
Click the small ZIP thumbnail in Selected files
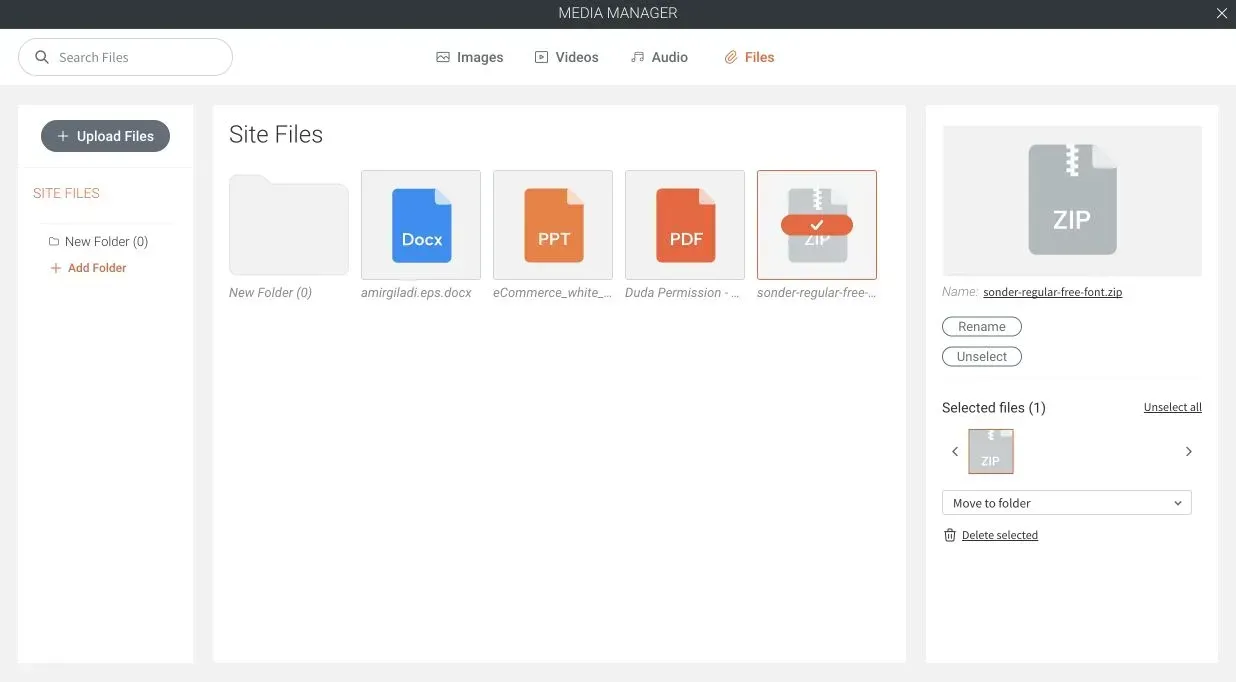(x=991, y=451)
